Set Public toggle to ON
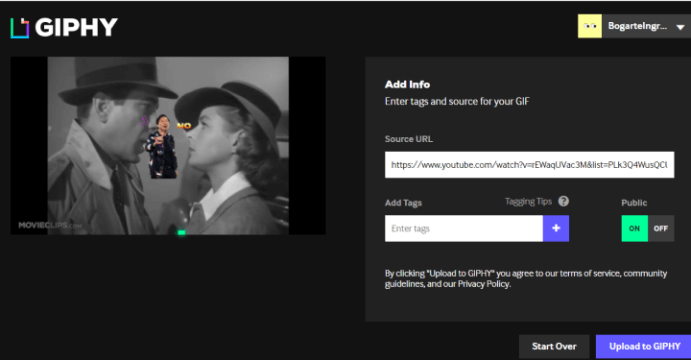This screenshot has width=691, height=360. click(x=635, y=228)
